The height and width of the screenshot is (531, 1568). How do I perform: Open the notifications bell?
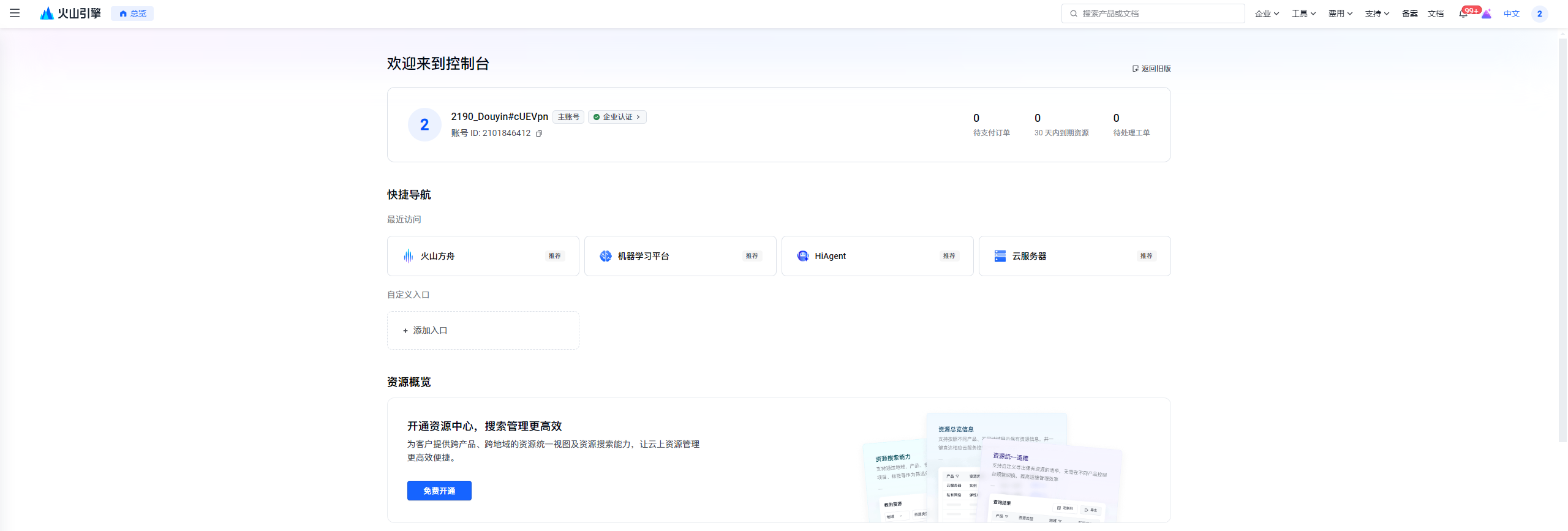tap(1463, 13)
